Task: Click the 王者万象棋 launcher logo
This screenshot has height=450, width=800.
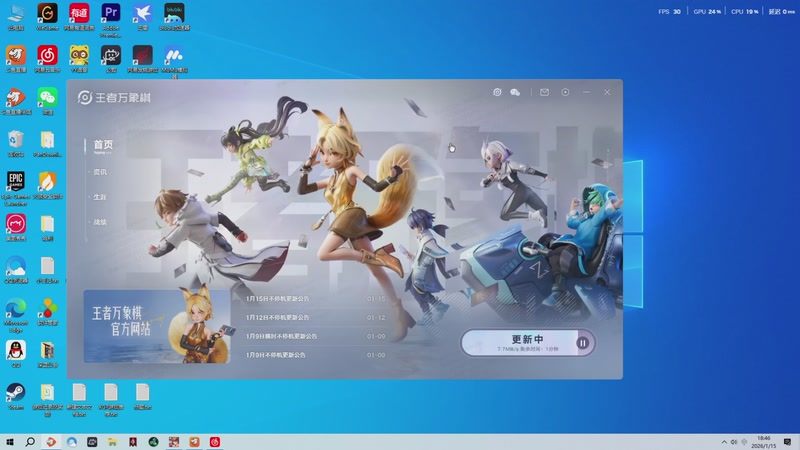Action: click(x=114, y=97)
